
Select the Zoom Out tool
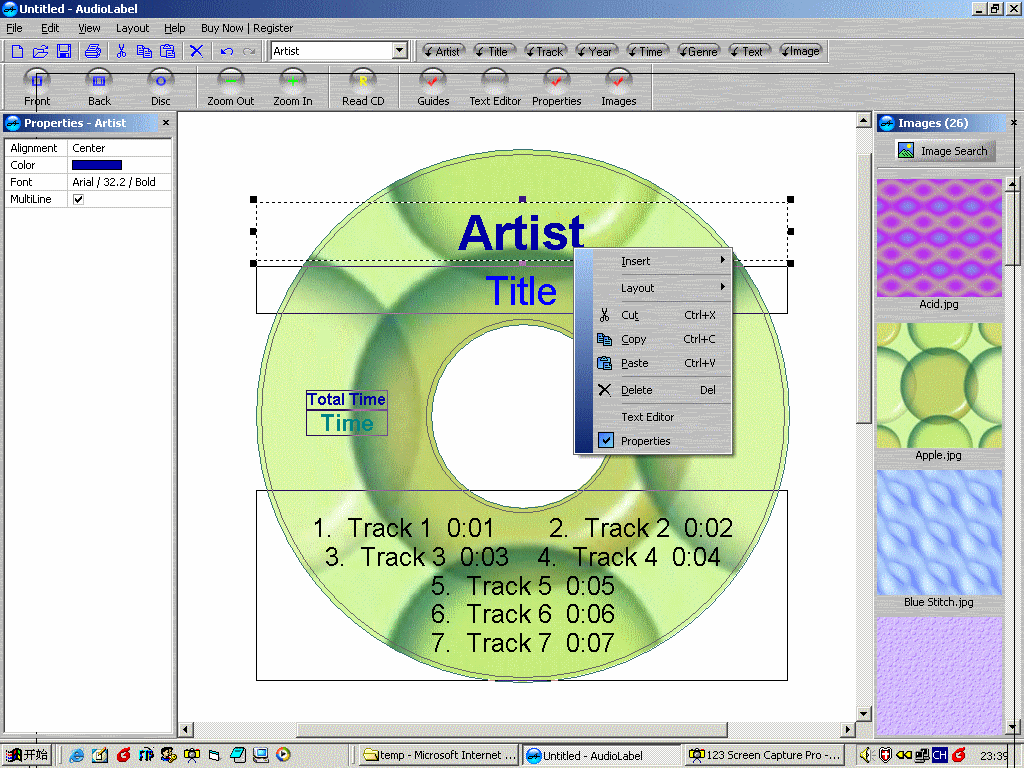tap(231, 87)
